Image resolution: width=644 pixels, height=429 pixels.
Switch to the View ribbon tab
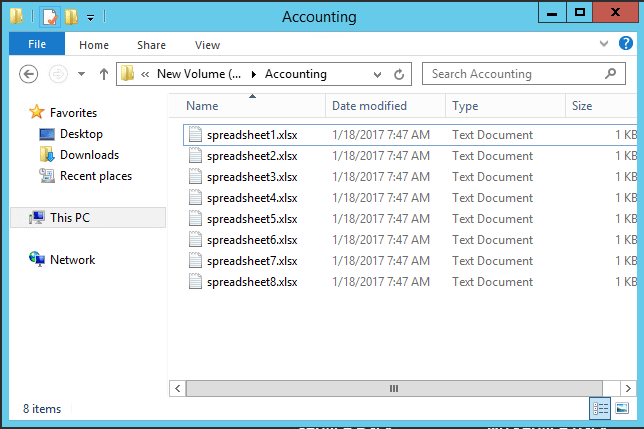point(207,45)
